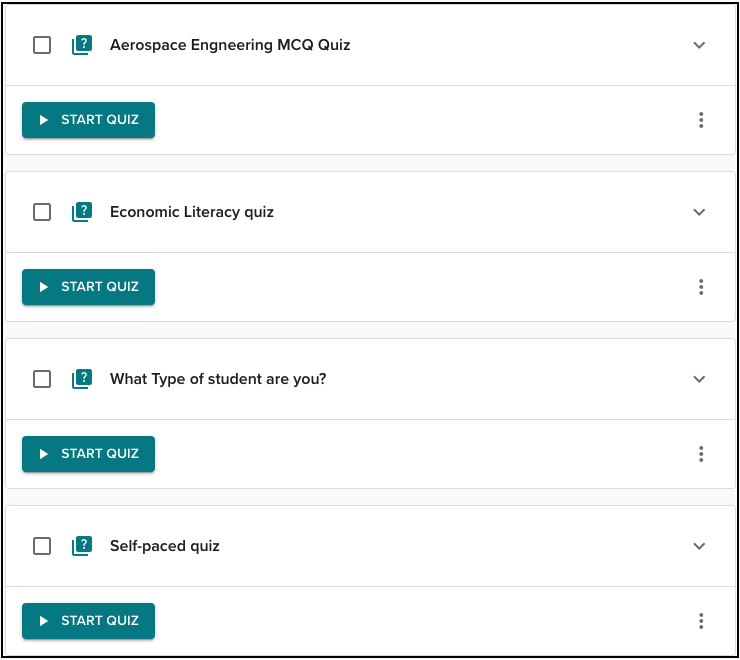Start the Self-paced quiz
Screen dimensions: 740x660
88,621
